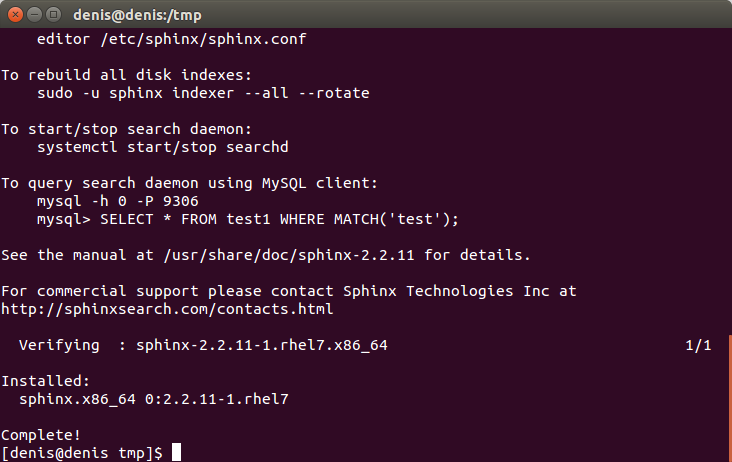This screenshot has height=462, width=732.
Task: Click the /usr/share/doc/sphinx-2.2.11 manual path
Action: 289,255
